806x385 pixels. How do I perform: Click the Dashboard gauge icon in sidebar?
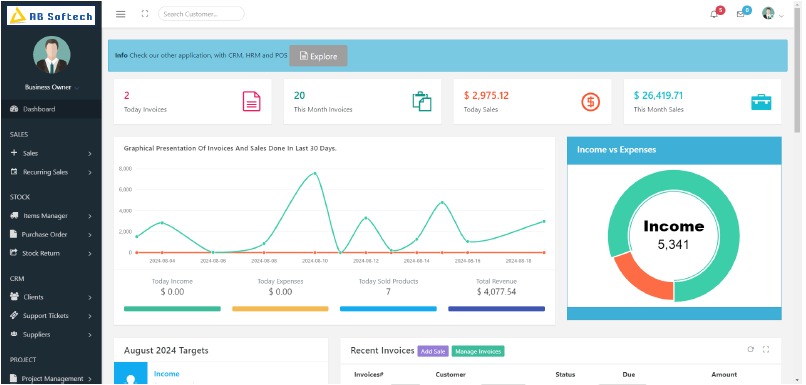(x=14, y=109)
